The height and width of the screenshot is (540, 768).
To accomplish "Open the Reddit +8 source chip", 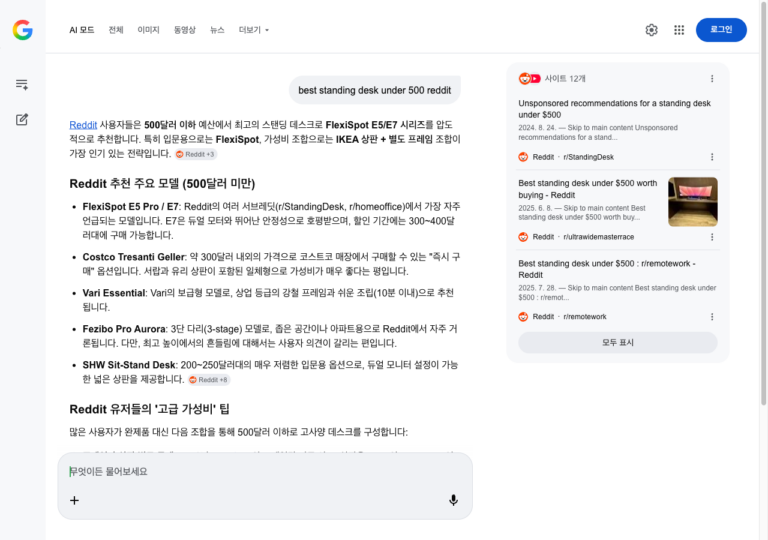I will [x=209, y=380].
